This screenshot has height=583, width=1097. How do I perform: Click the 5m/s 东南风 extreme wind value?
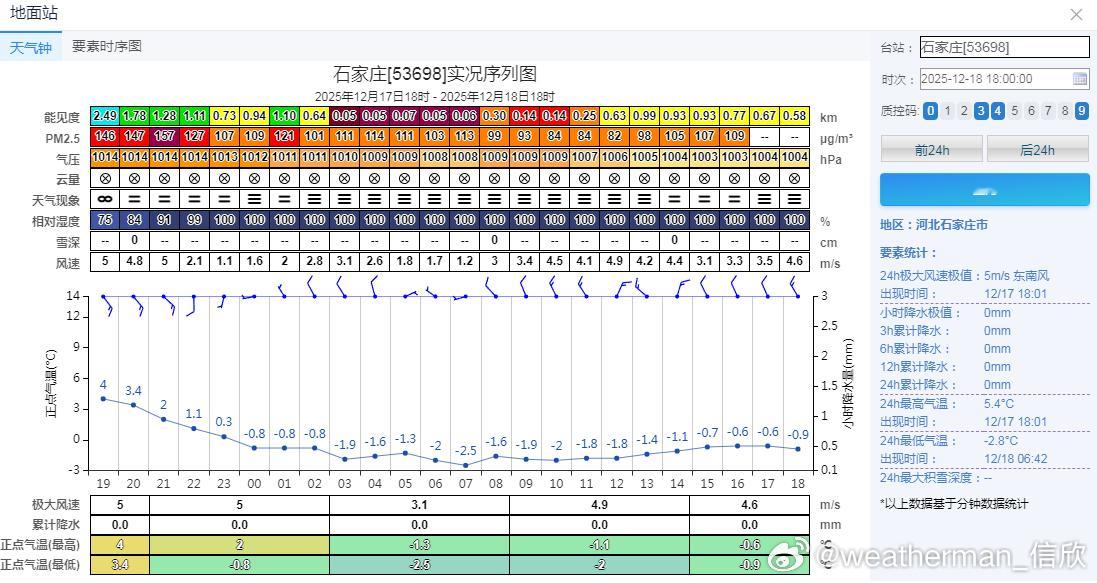pos(1017,276)
